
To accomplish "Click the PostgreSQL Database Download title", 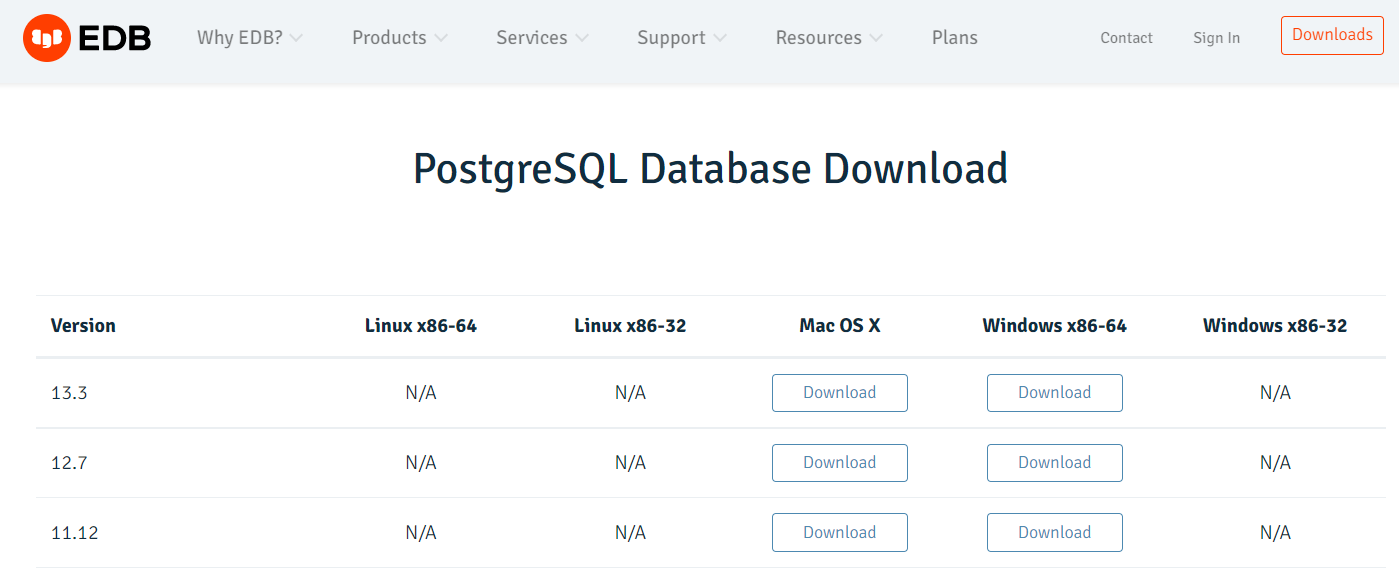I will pos(710,167).
